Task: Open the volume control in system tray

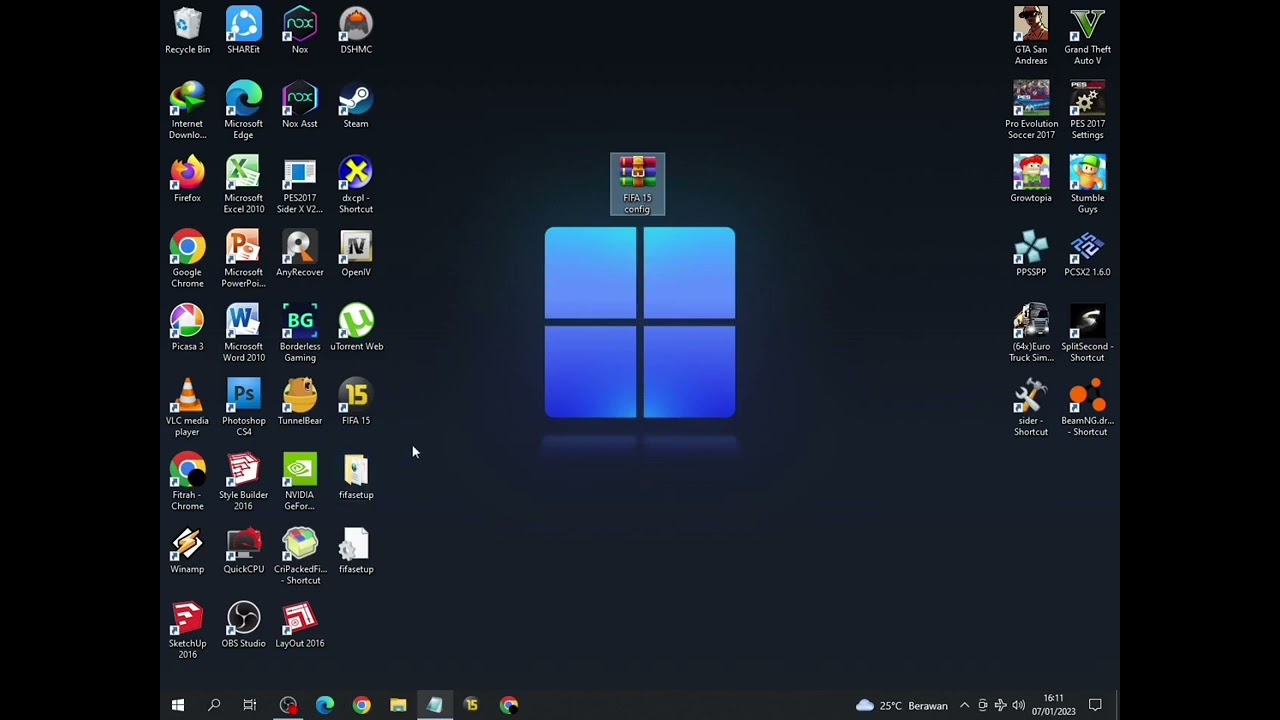Action: [1018, 705]
